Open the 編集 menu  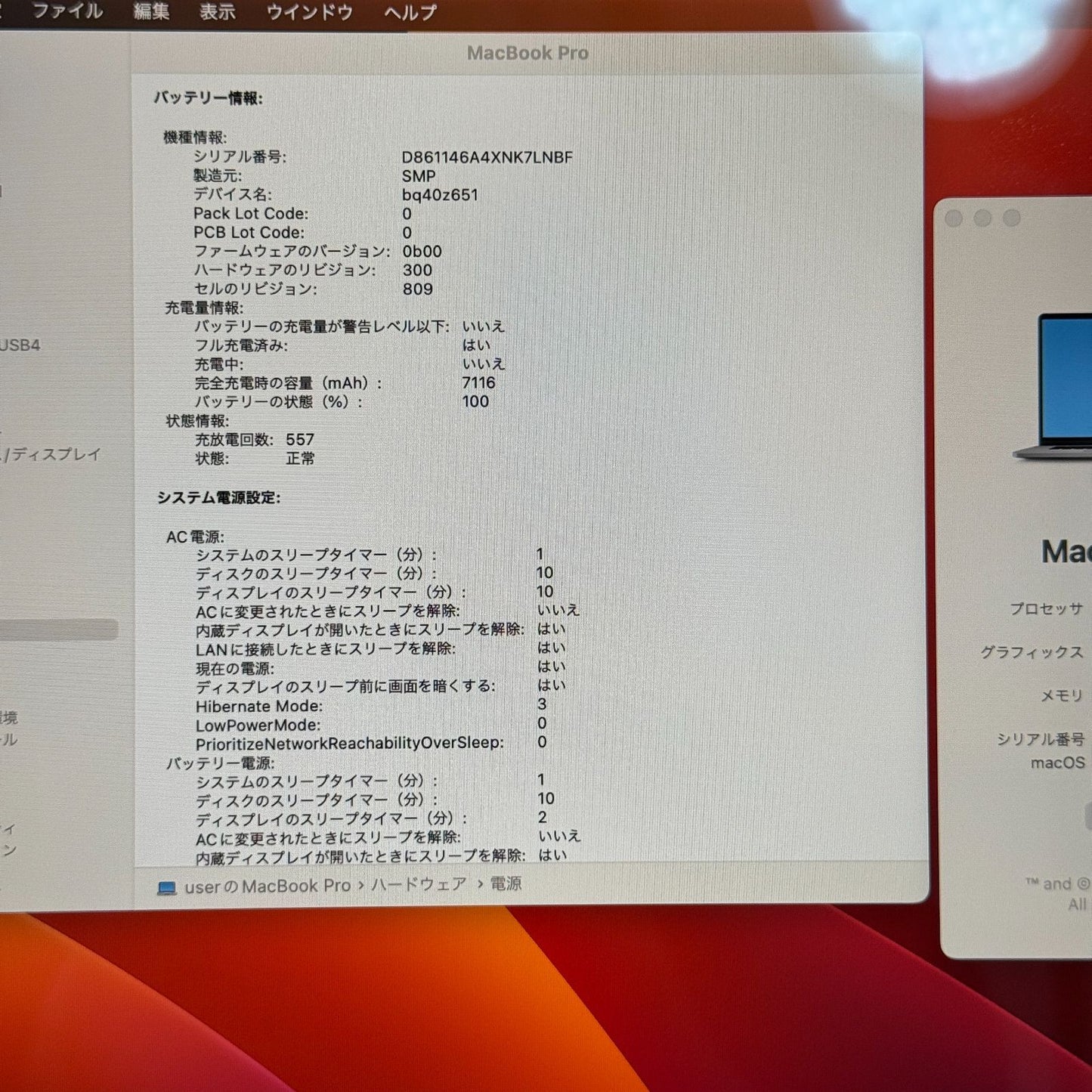click(151, 11)
